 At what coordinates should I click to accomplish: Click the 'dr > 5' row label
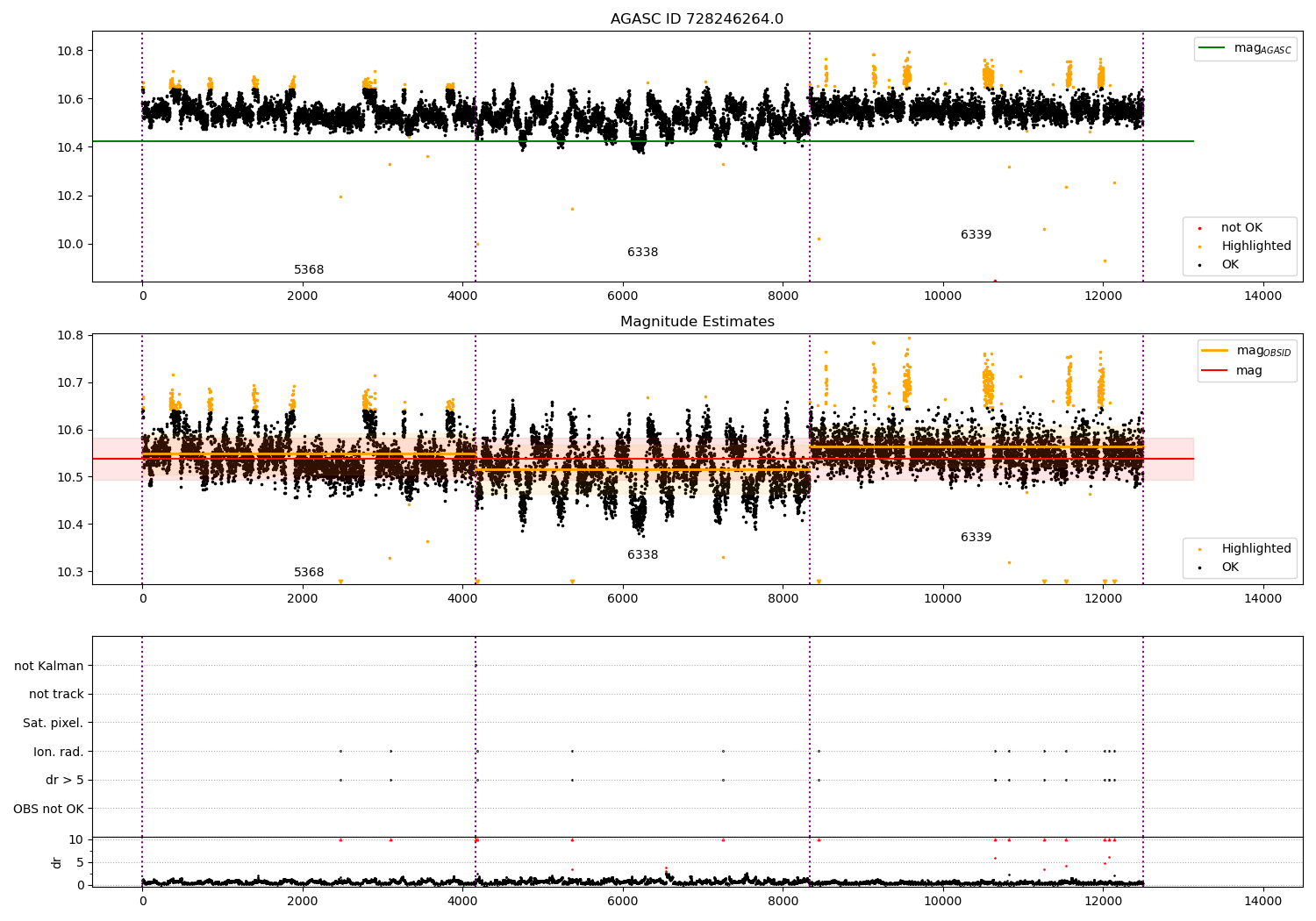64,780
